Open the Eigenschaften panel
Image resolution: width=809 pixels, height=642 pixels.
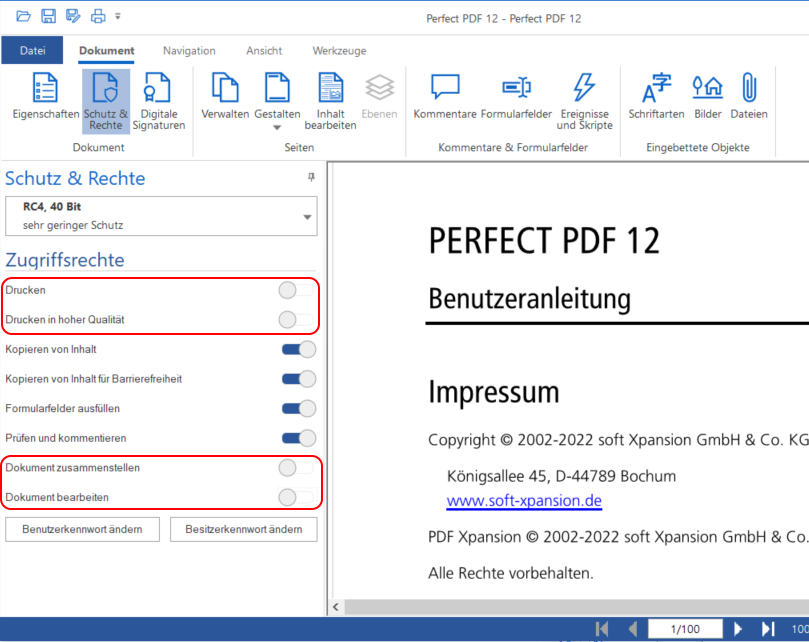click(x=45, y=97)
